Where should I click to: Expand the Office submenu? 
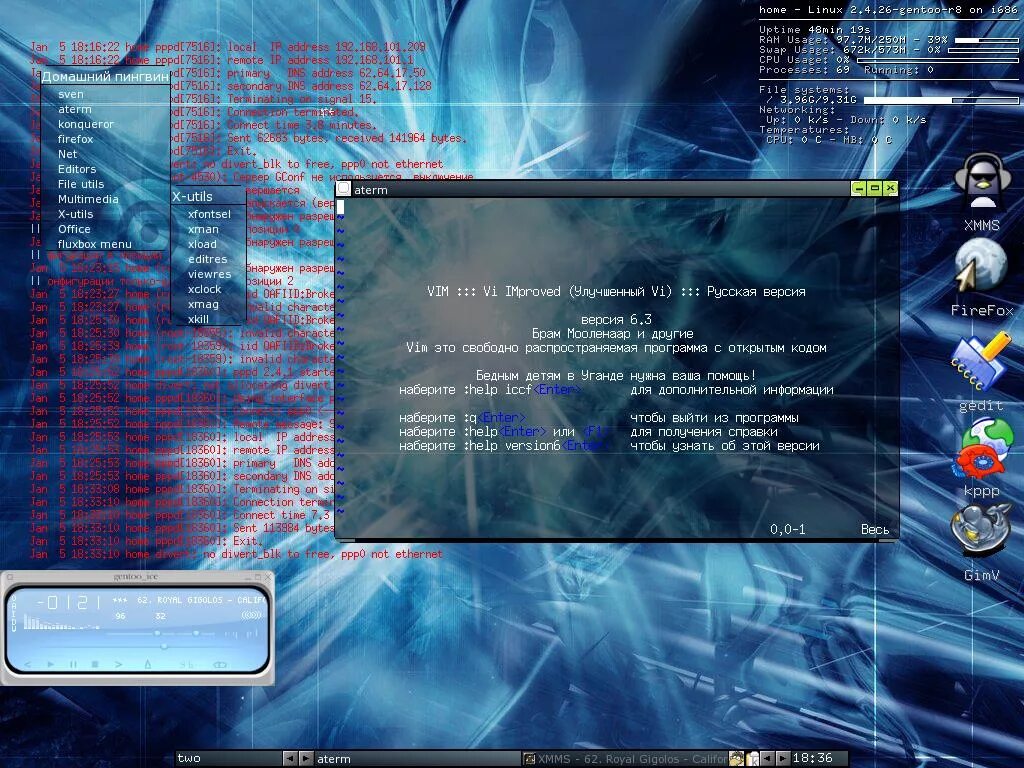[x=105, y=229]
